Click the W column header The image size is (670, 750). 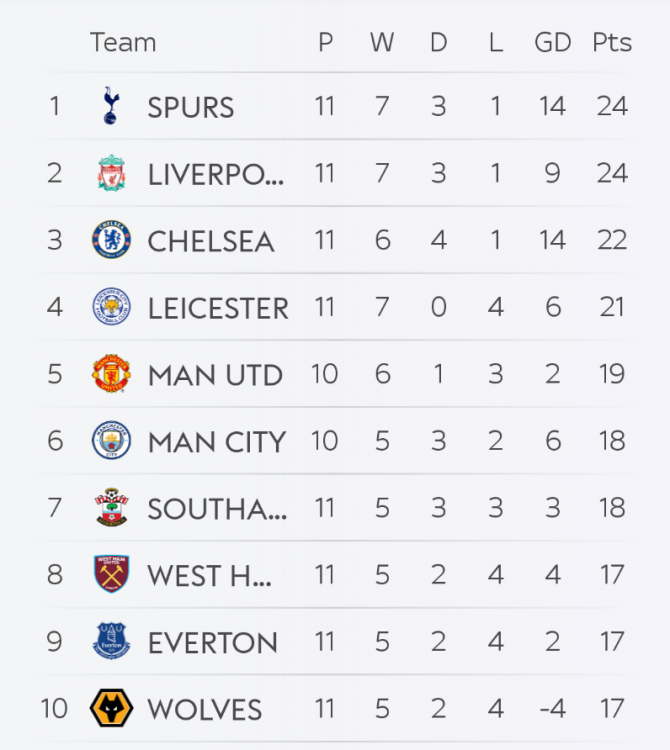(382, 43)
